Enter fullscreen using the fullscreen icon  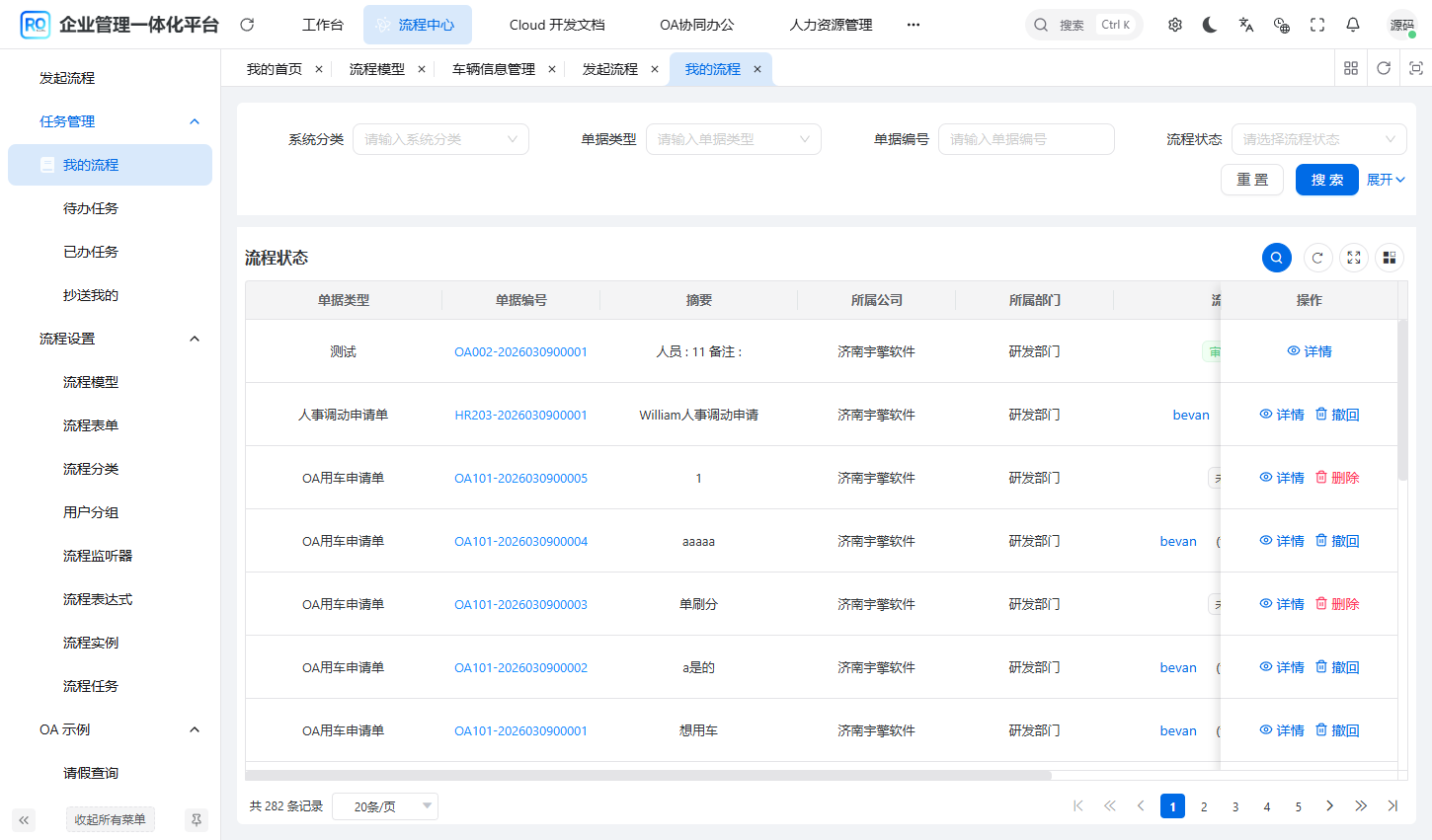[1316, 25]
